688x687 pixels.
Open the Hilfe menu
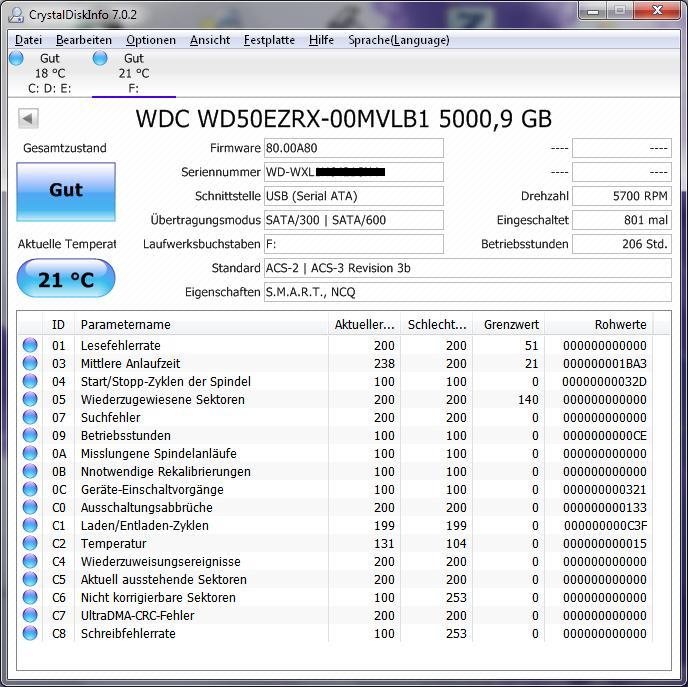coord(321,40)
